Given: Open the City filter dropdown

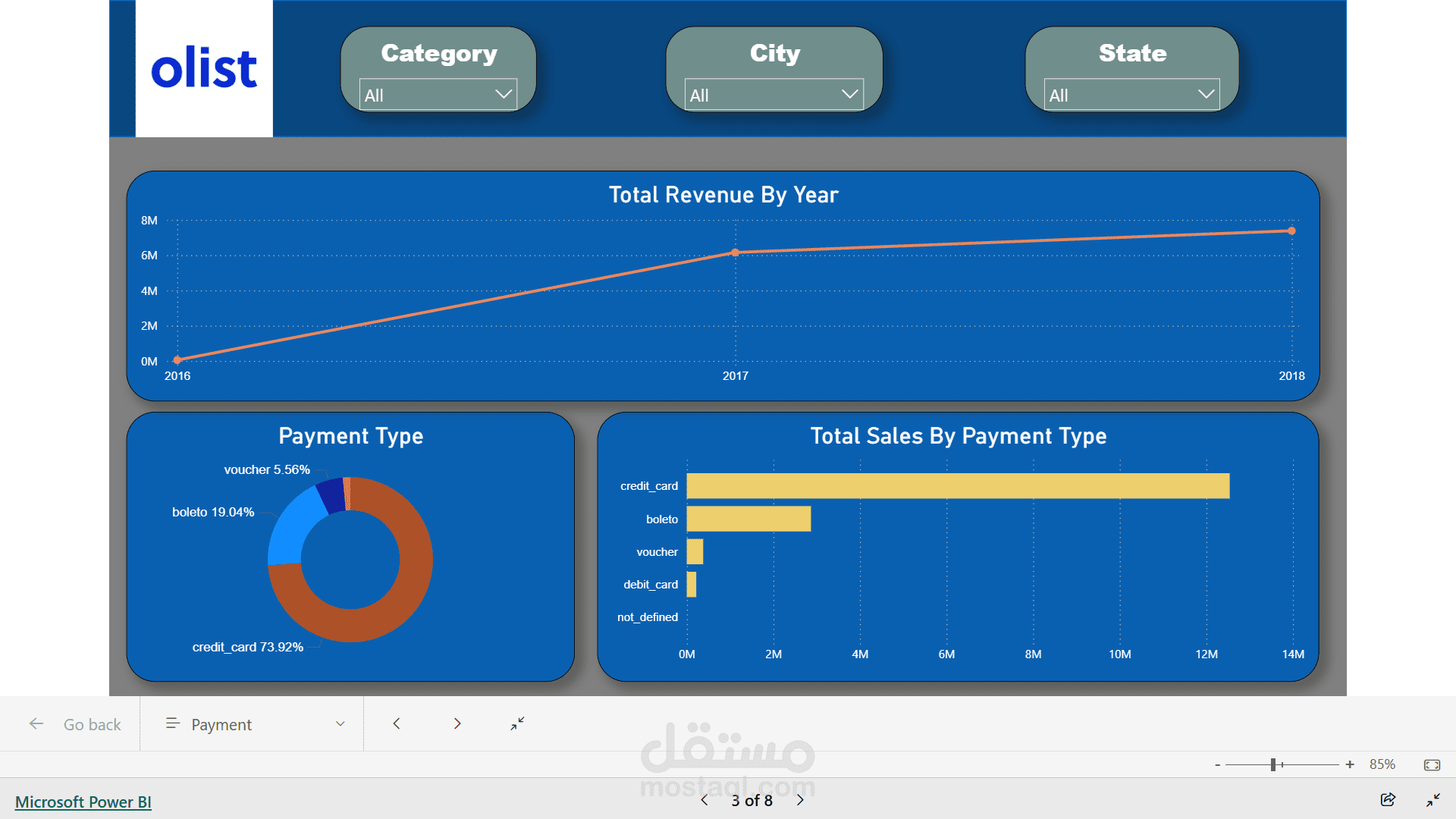Looking at the screenshot, I should coord(773,95).
